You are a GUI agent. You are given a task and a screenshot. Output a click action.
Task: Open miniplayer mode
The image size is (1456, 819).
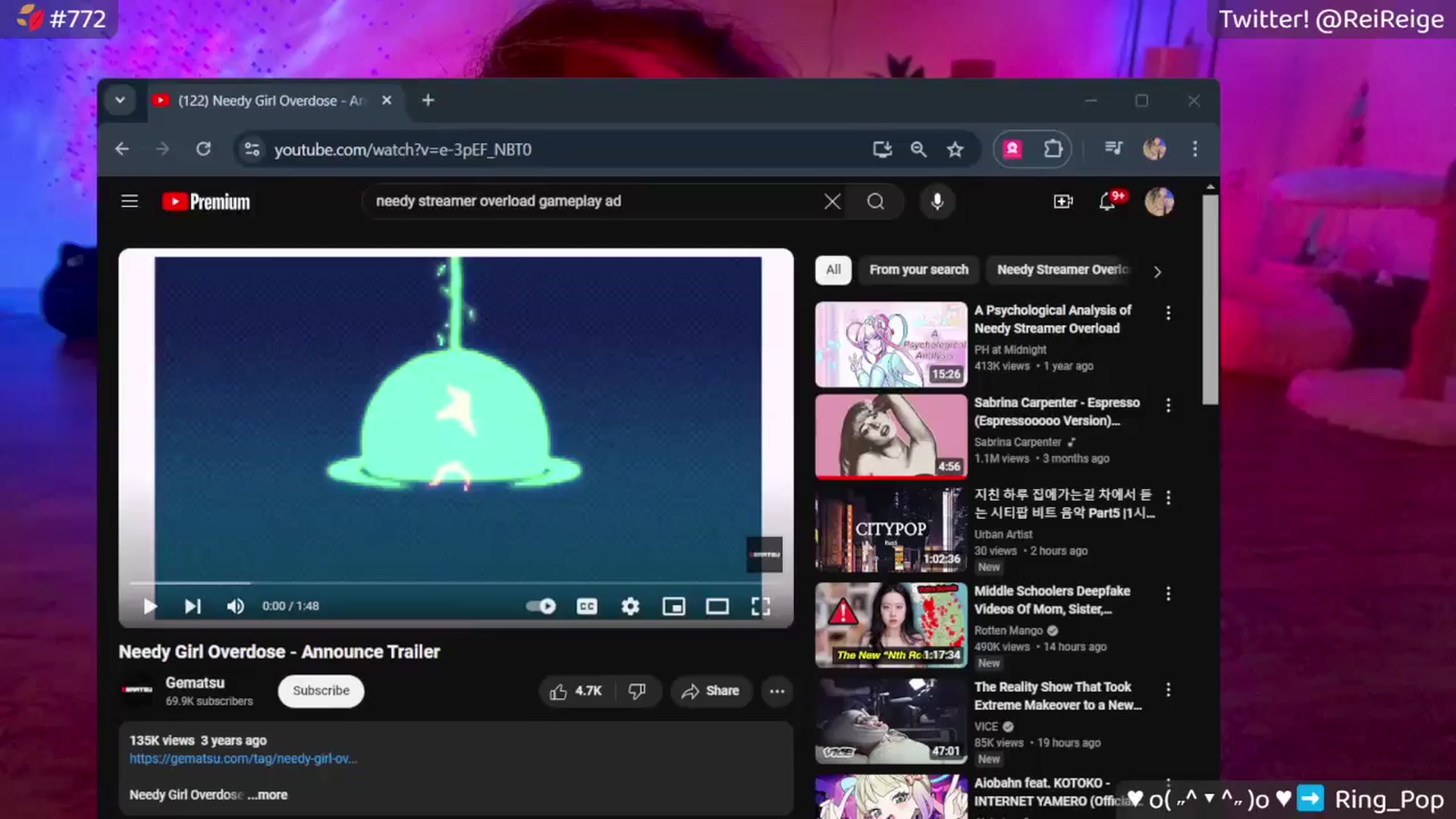pos(673,606)
